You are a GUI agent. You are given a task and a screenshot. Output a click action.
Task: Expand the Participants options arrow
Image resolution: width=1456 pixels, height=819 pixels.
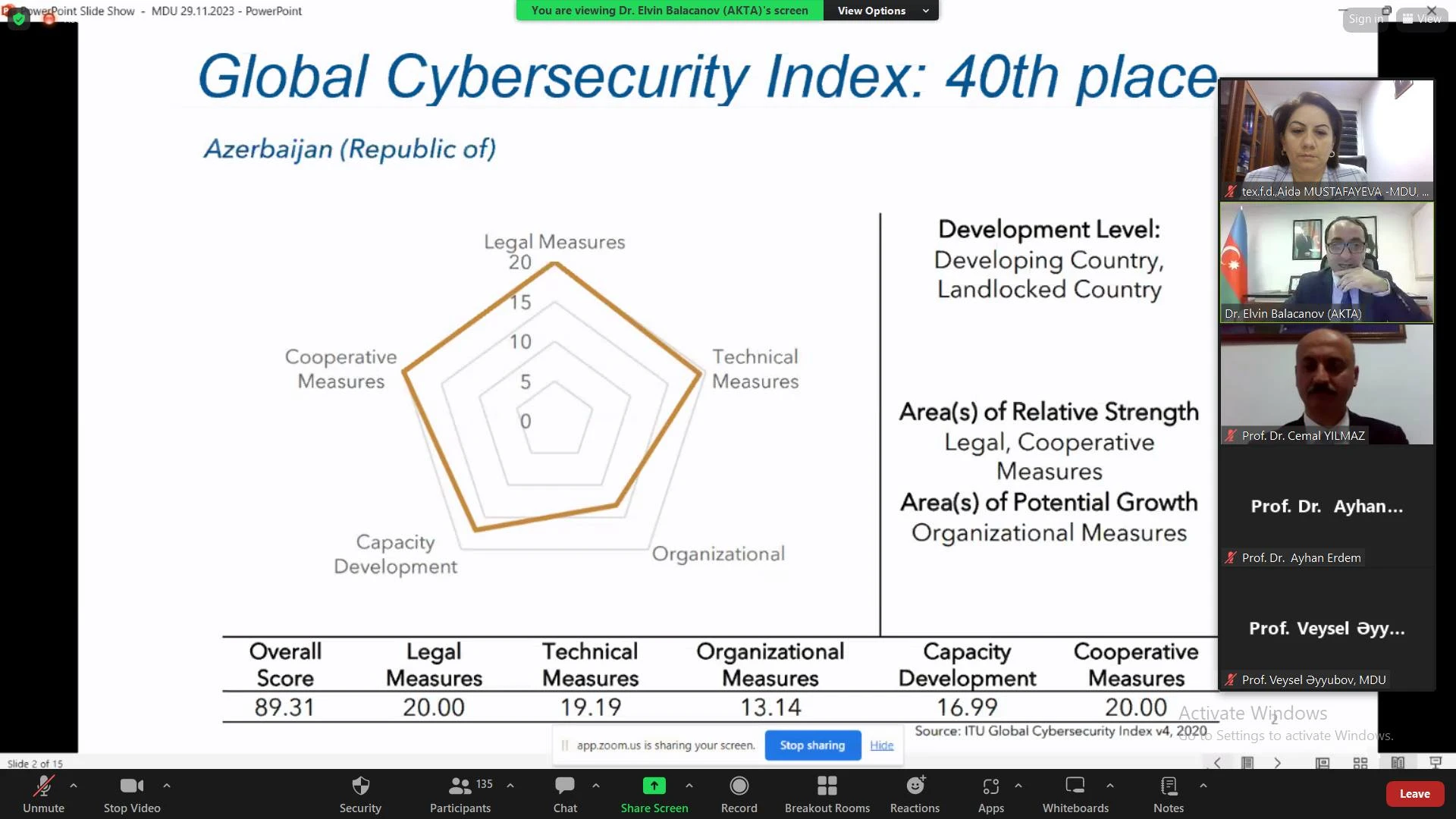coord(510,786)
